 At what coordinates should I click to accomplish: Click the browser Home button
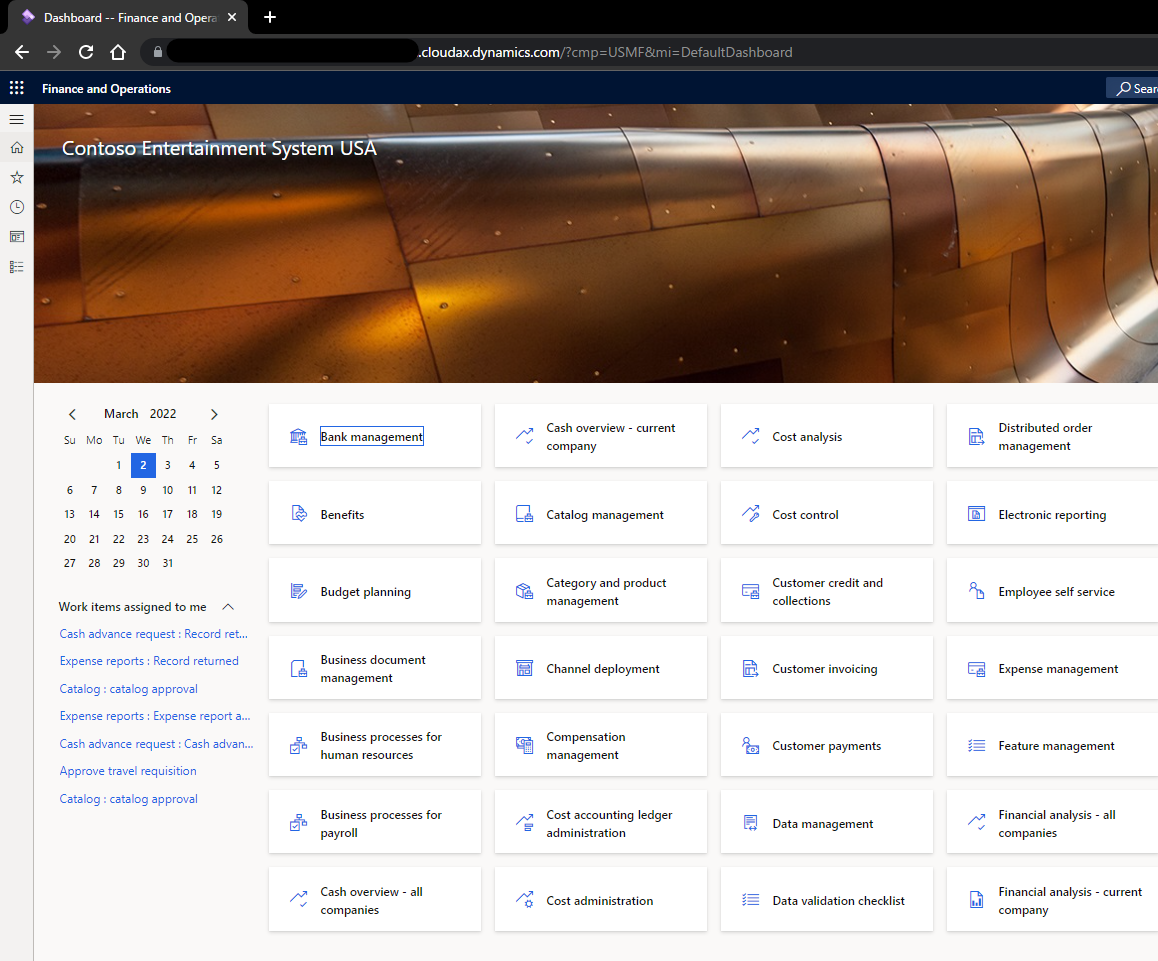click(118, 52)
